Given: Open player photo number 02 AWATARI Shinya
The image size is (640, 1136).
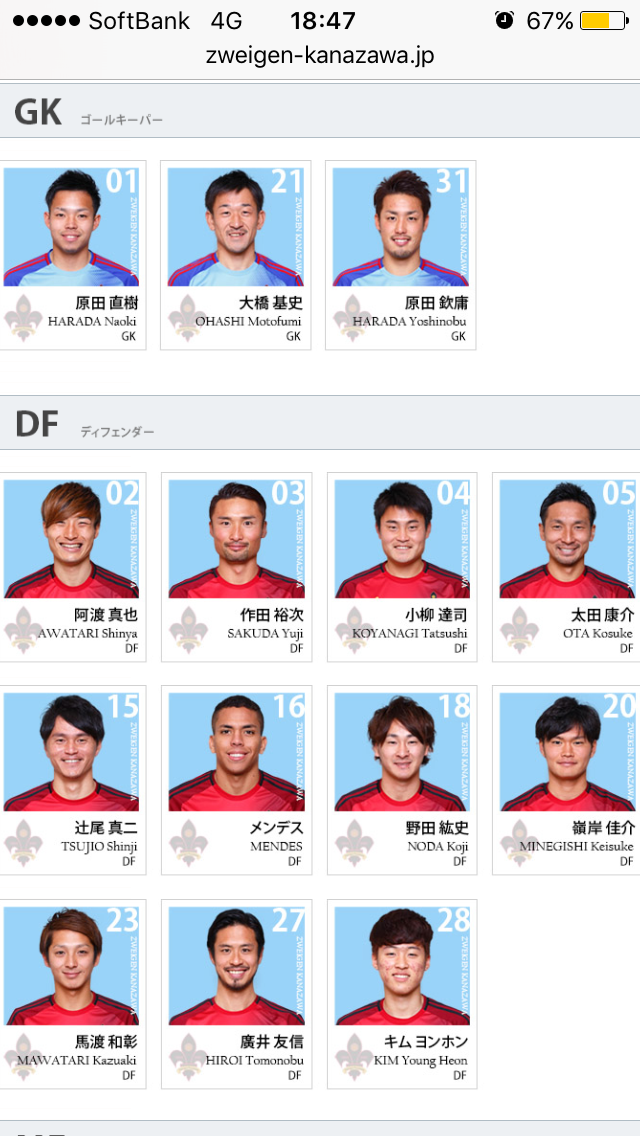Looking at the screenshot, I should tap(71, 539).
